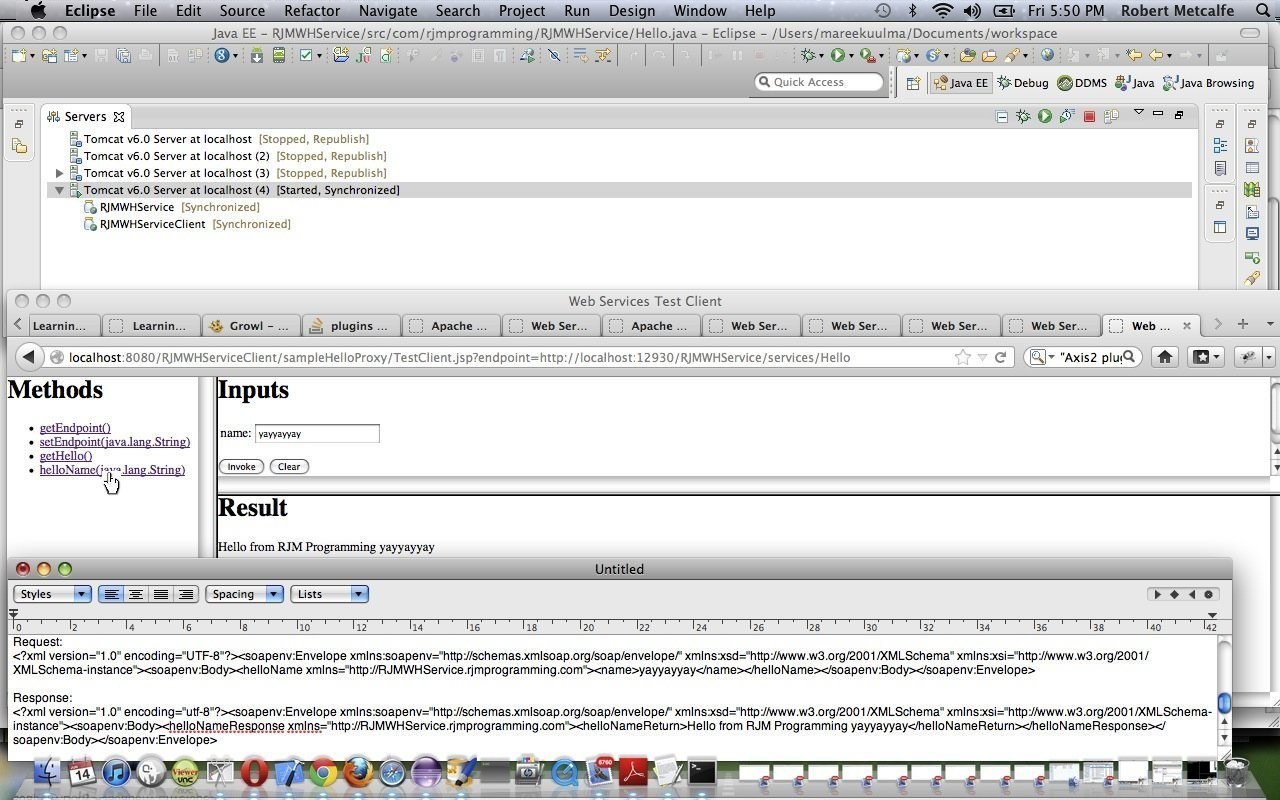The width and height of the screenshot is (1280, 800).
Task: Click the Invoke button
Action: (241, 467)
